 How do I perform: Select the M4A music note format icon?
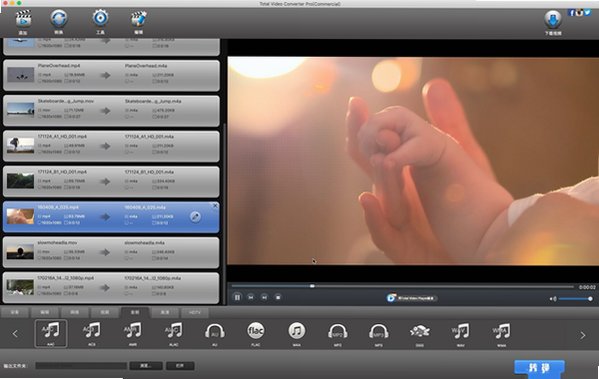point(297,331)
